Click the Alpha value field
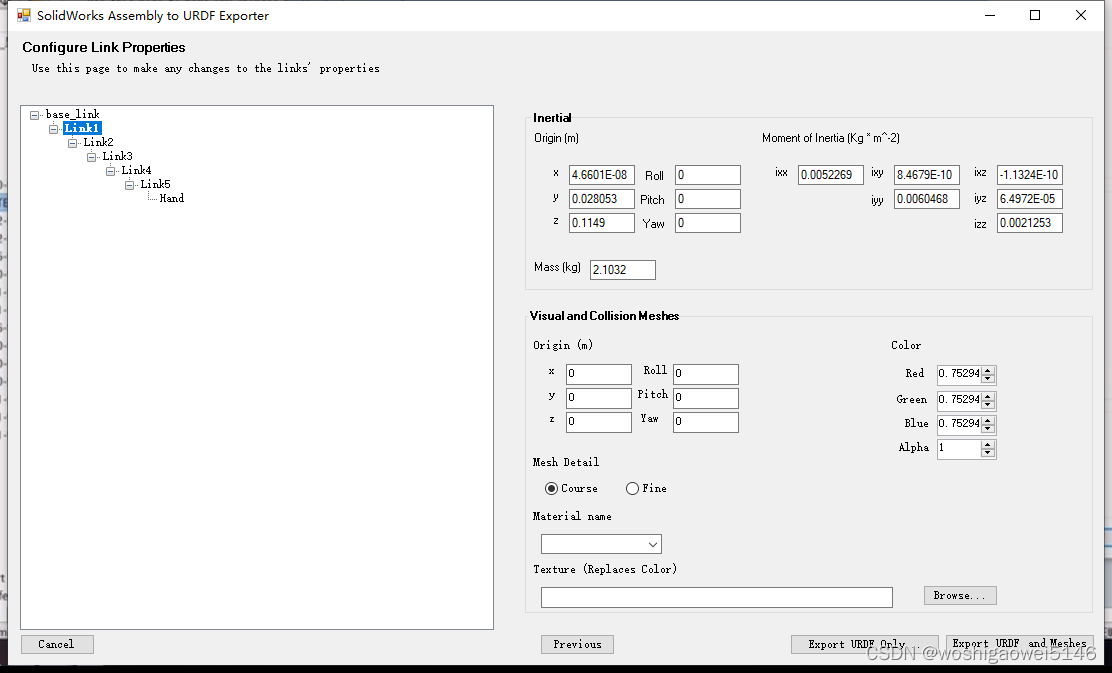This screenshot has width=1112, height=673. click(x=959, y=448)
